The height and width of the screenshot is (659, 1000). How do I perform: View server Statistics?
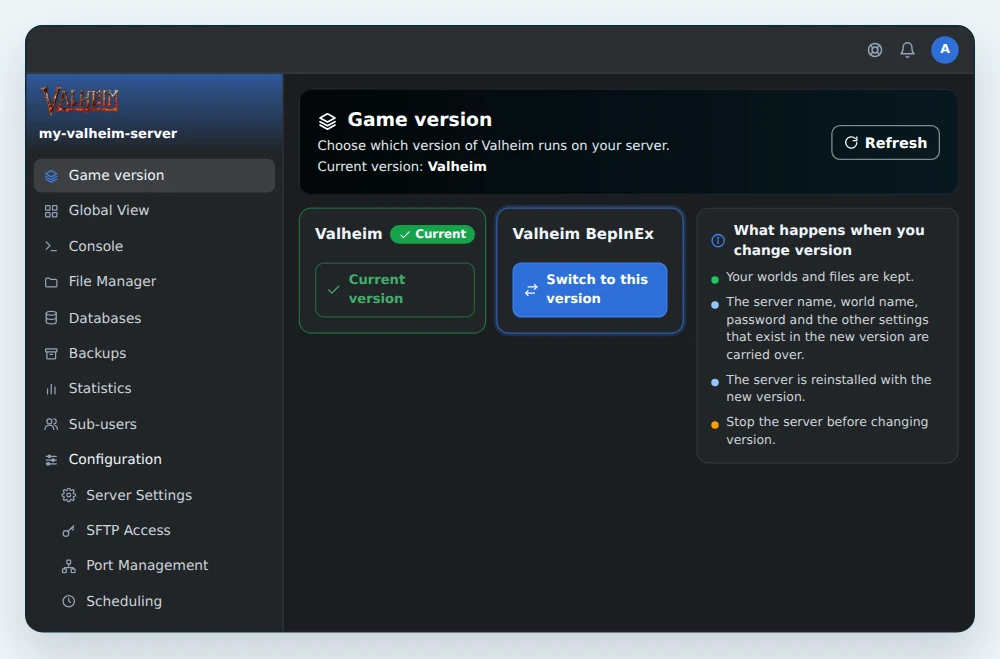coord(154,388)
